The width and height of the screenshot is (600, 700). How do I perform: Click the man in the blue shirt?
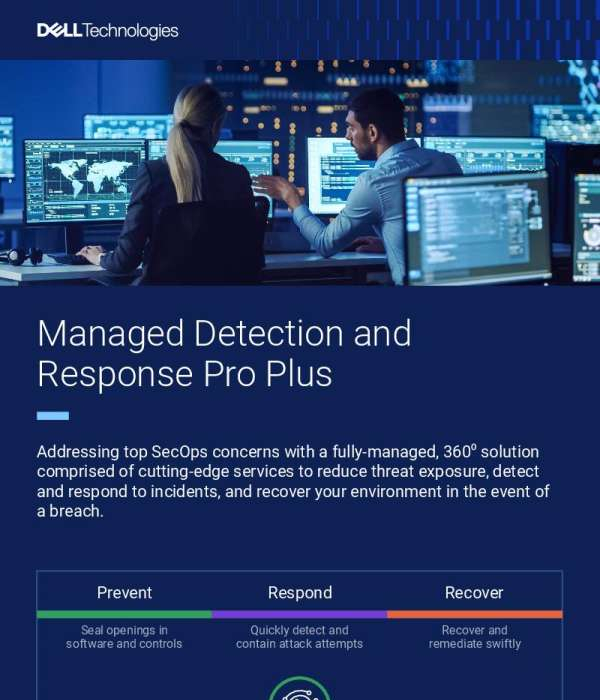click(385, 180)
